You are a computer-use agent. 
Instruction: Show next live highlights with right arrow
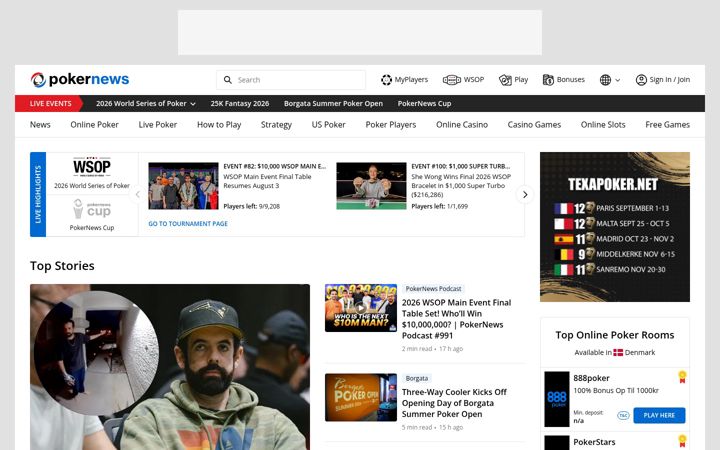pyautogui.click(x=525, y=195)
